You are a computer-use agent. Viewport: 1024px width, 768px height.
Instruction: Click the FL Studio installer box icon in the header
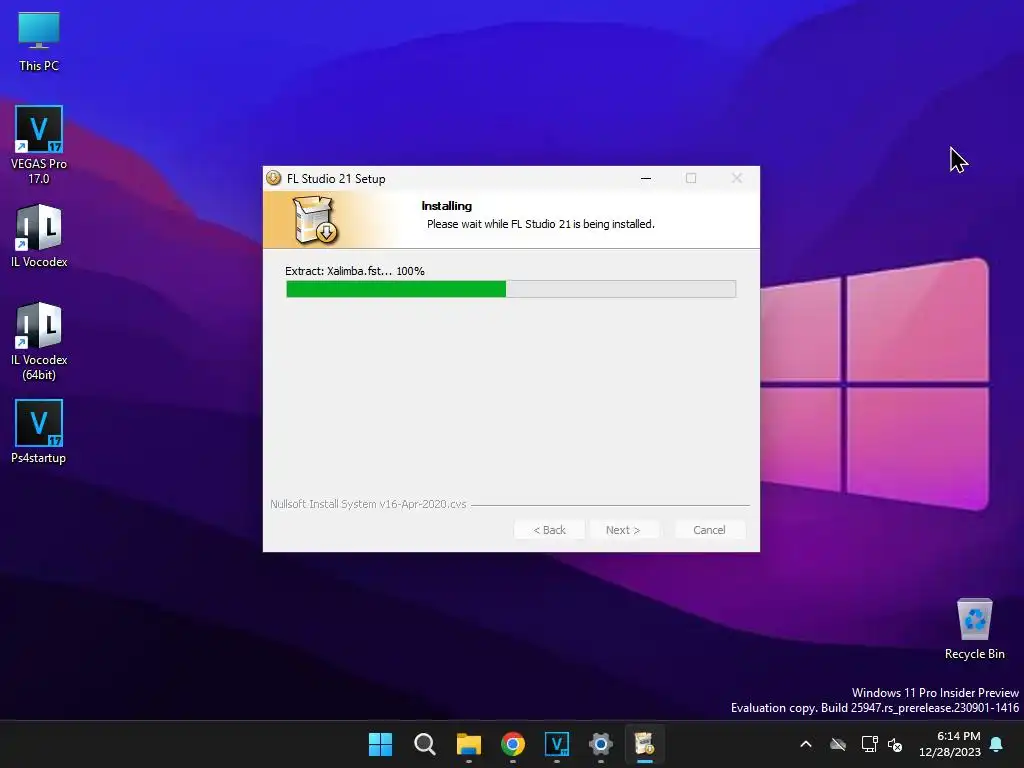coord(315,221)
